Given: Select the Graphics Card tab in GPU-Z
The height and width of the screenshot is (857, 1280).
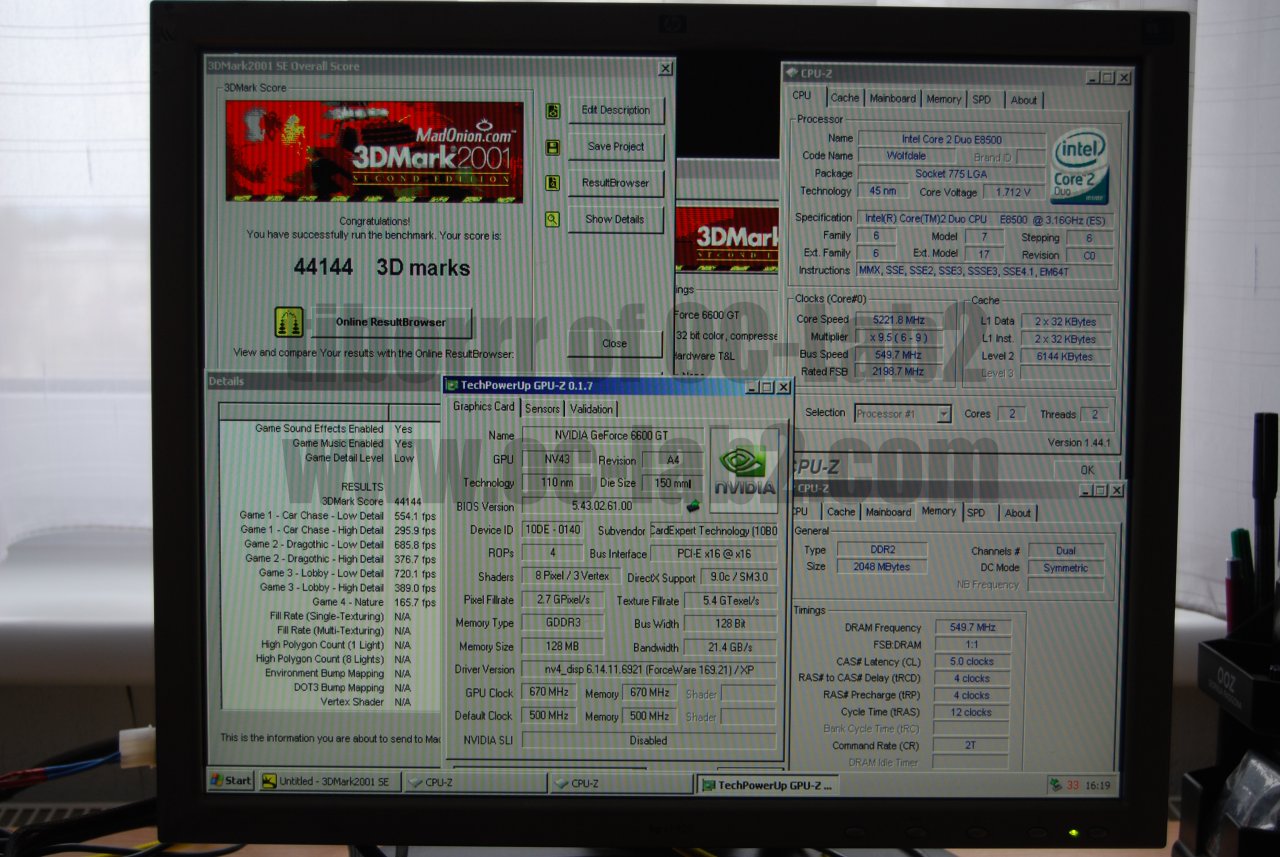Looking at the screenshot, I should (484, 407).
